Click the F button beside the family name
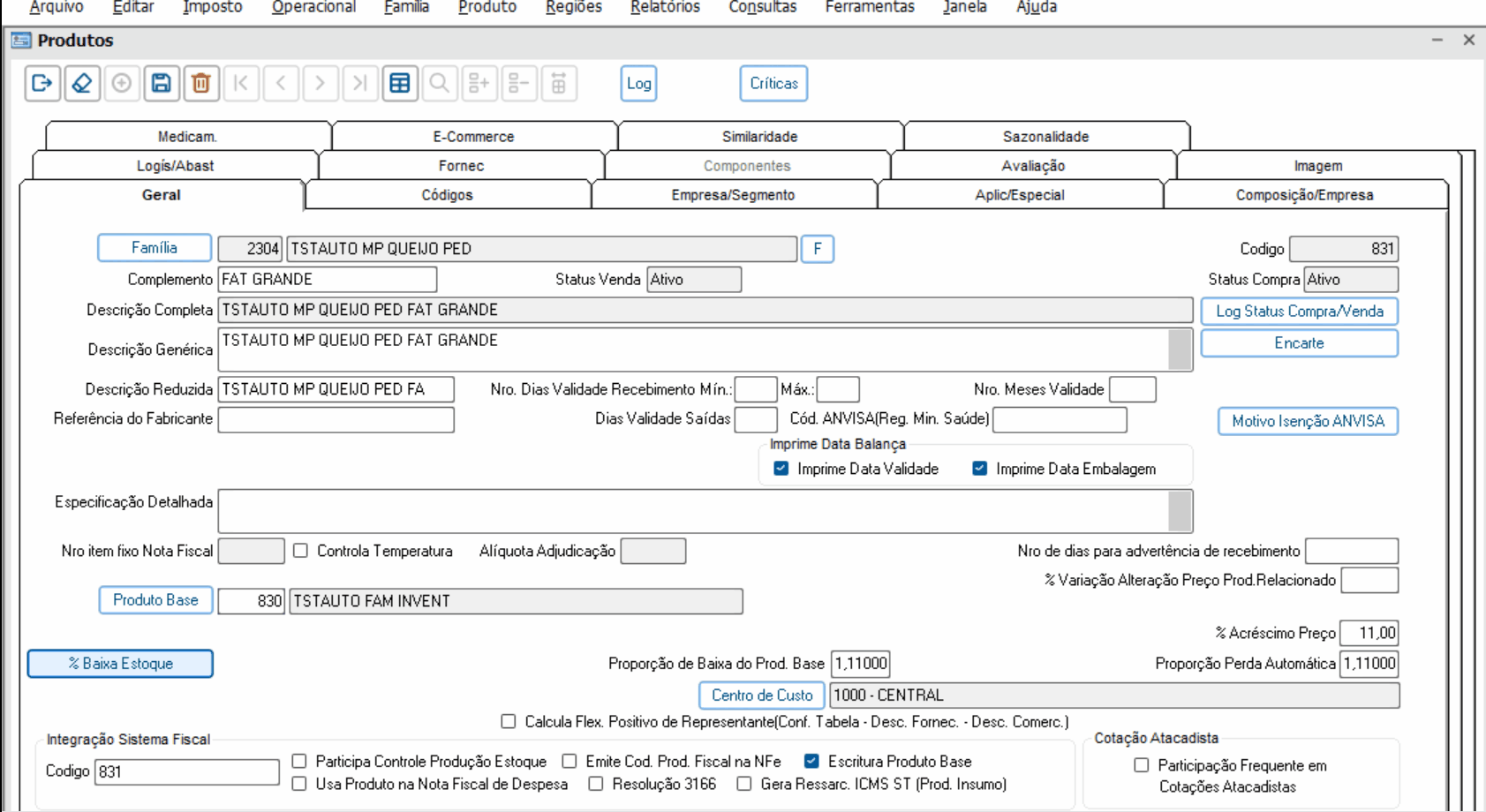 pyautogui.click(x=818, y=249)
